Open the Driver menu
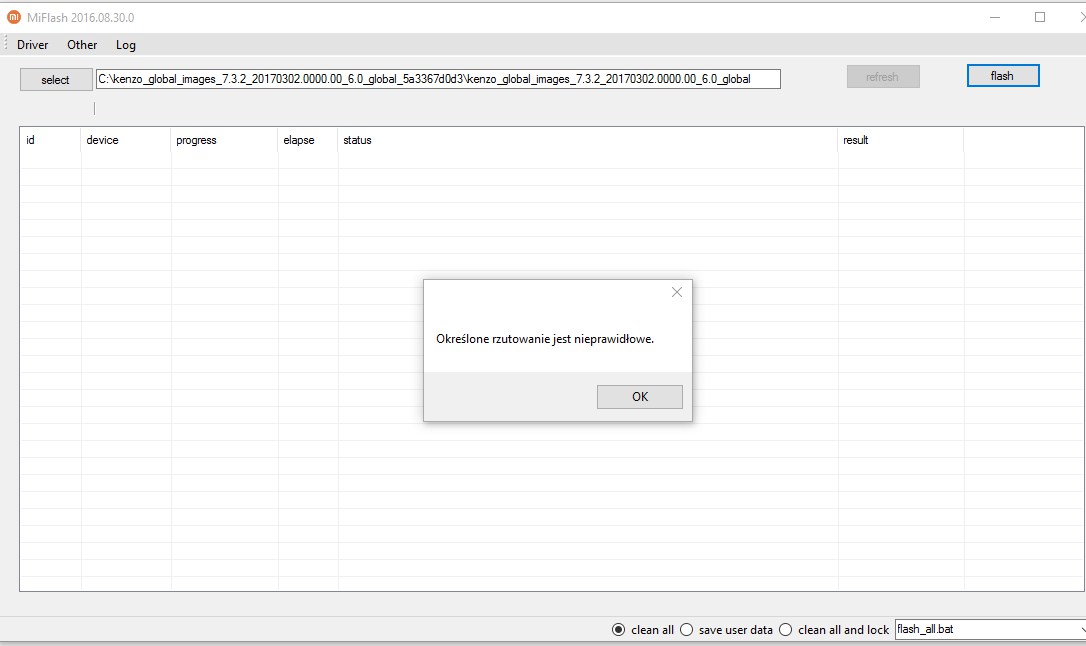Image resolution: width=1086 pixels, height=646 pixels. click(x=33, y=45)
